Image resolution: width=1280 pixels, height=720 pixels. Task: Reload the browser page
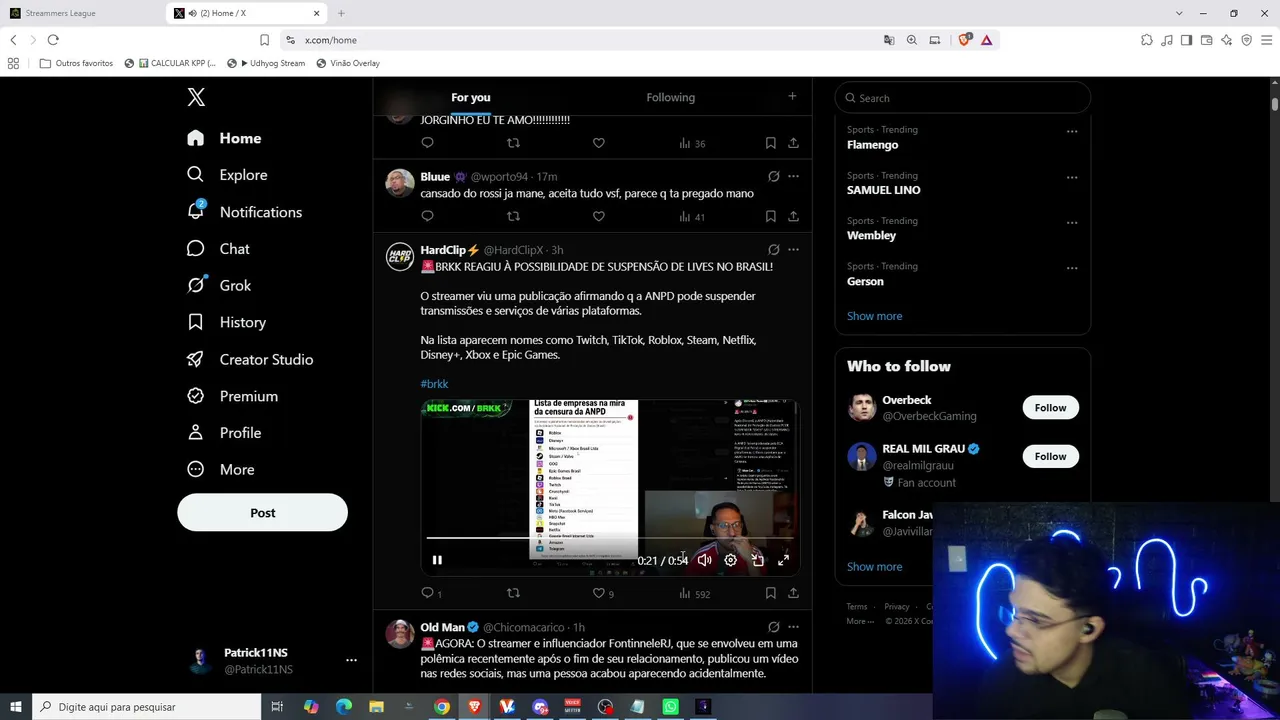[53, 40]
